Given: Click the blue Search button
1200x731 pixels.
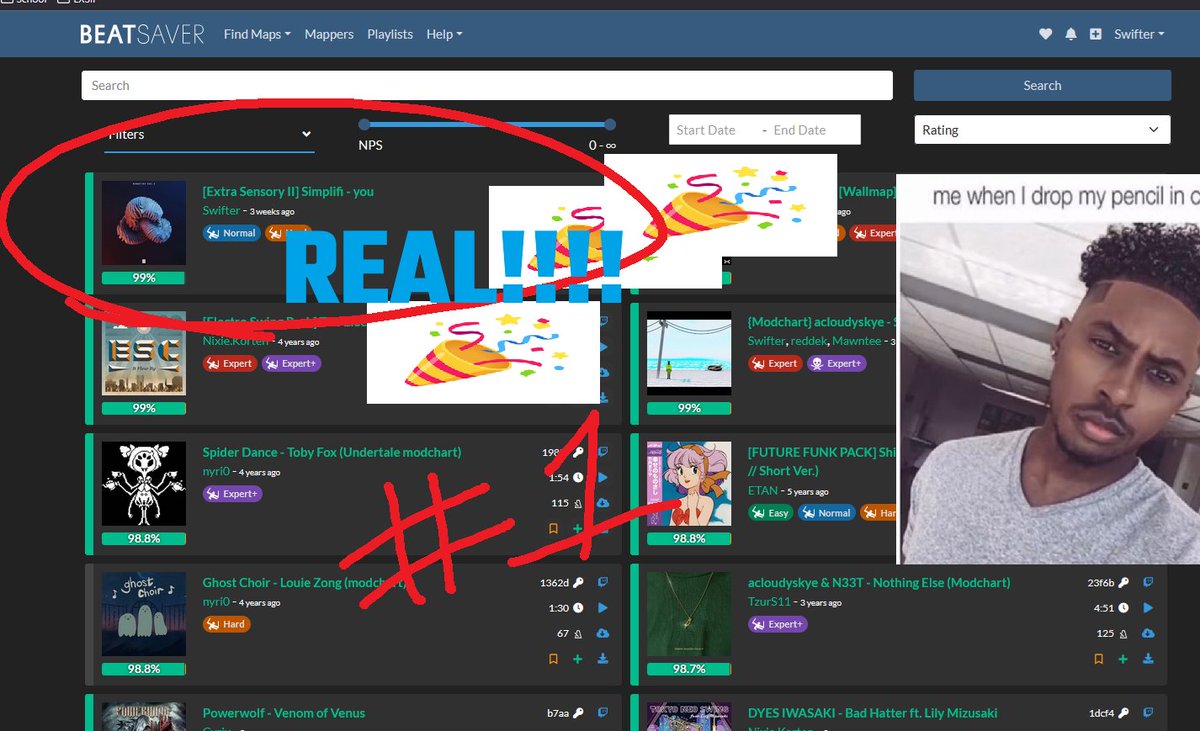Looking at the screenshot, I should 1042,85.
